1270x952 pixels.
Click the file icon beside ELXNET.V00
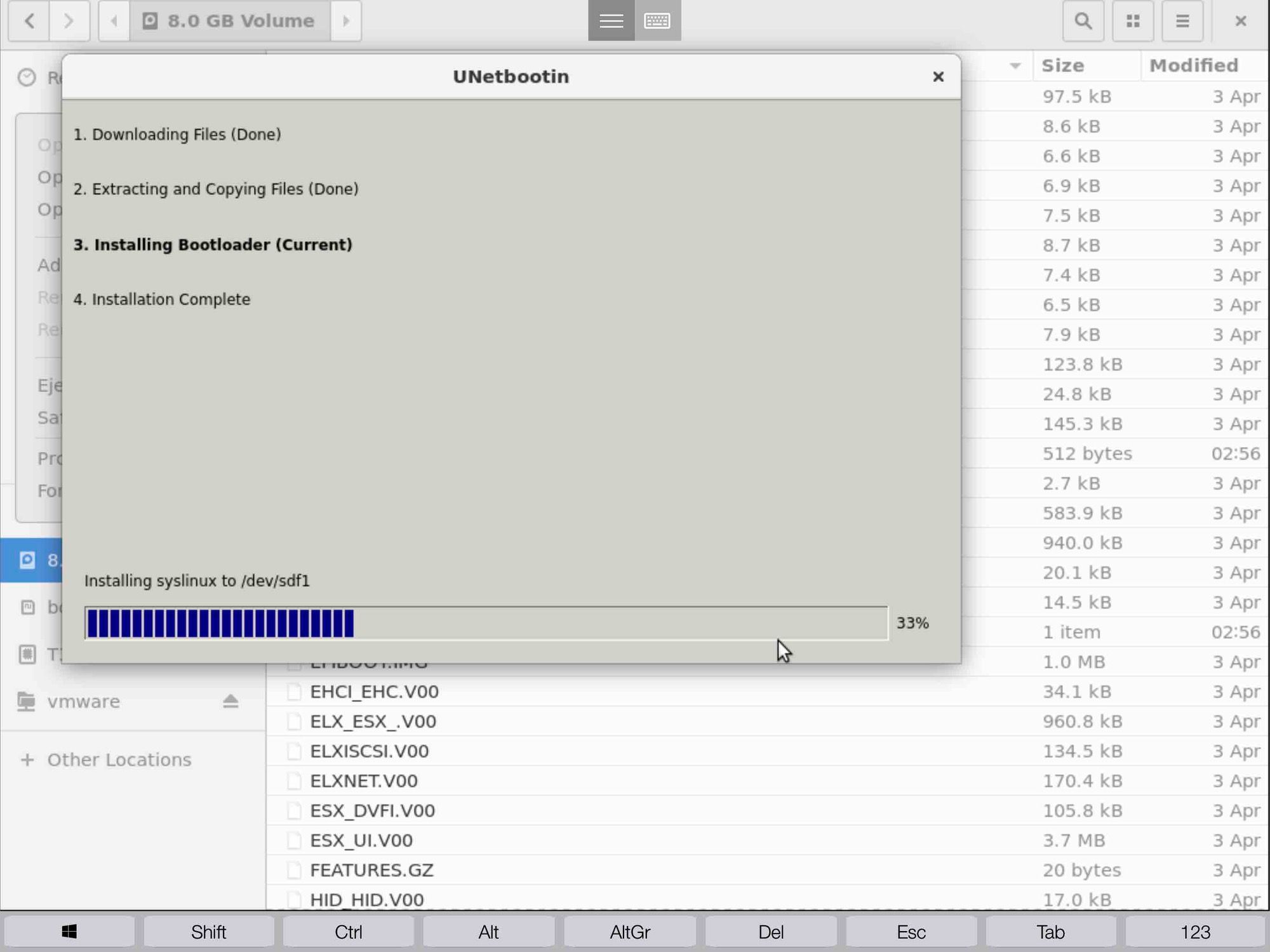tap(293, 781)
